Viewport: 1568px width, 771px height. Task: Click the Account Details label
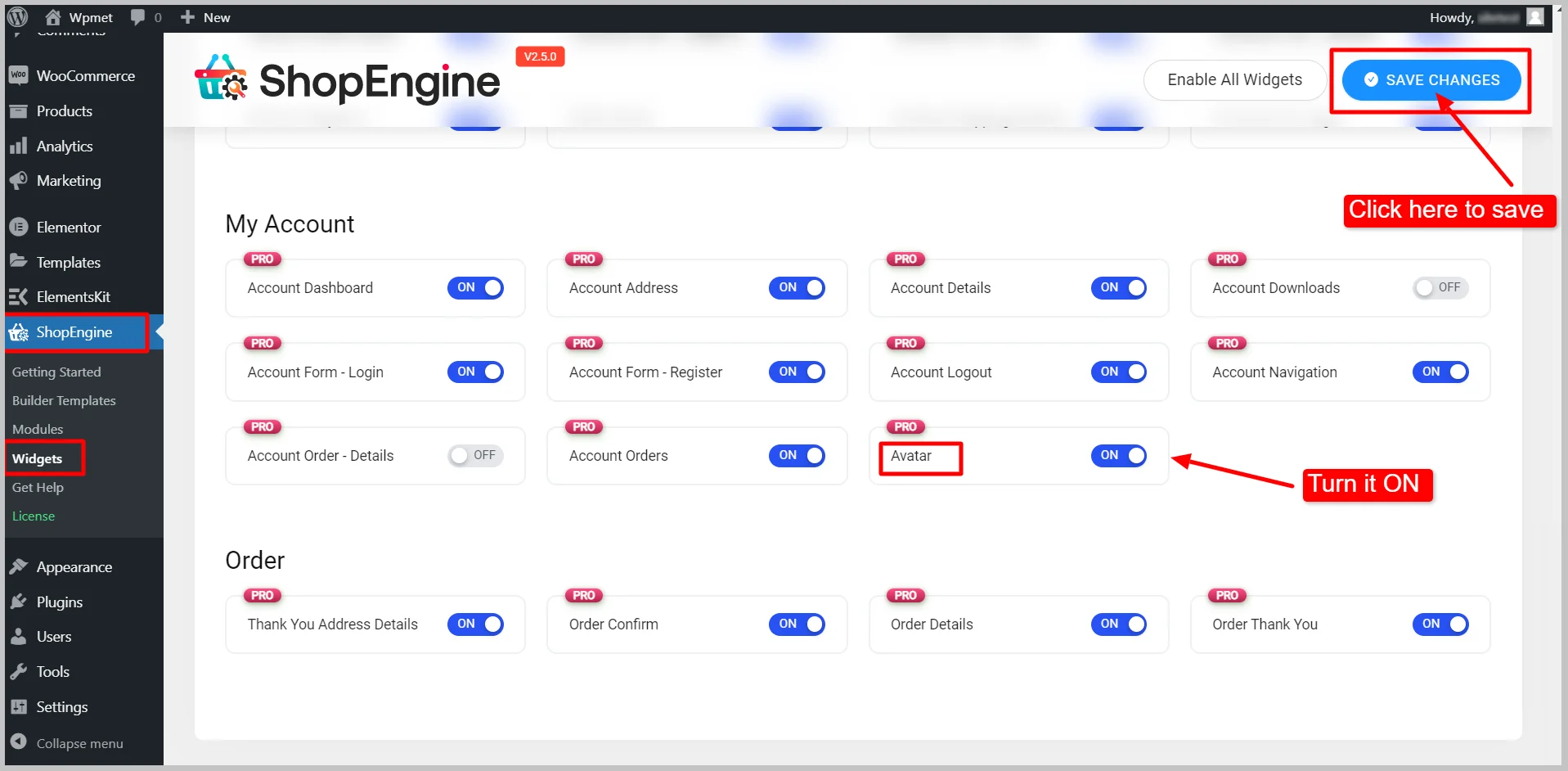point(941,287)
